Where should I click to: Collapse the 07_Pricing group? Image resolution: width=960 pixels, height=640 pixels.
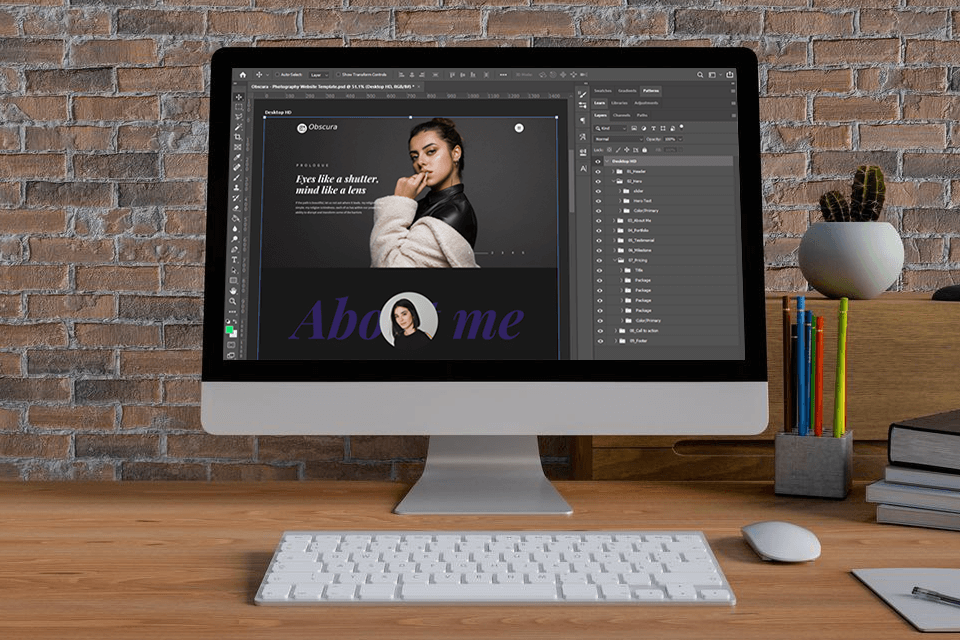615,260
